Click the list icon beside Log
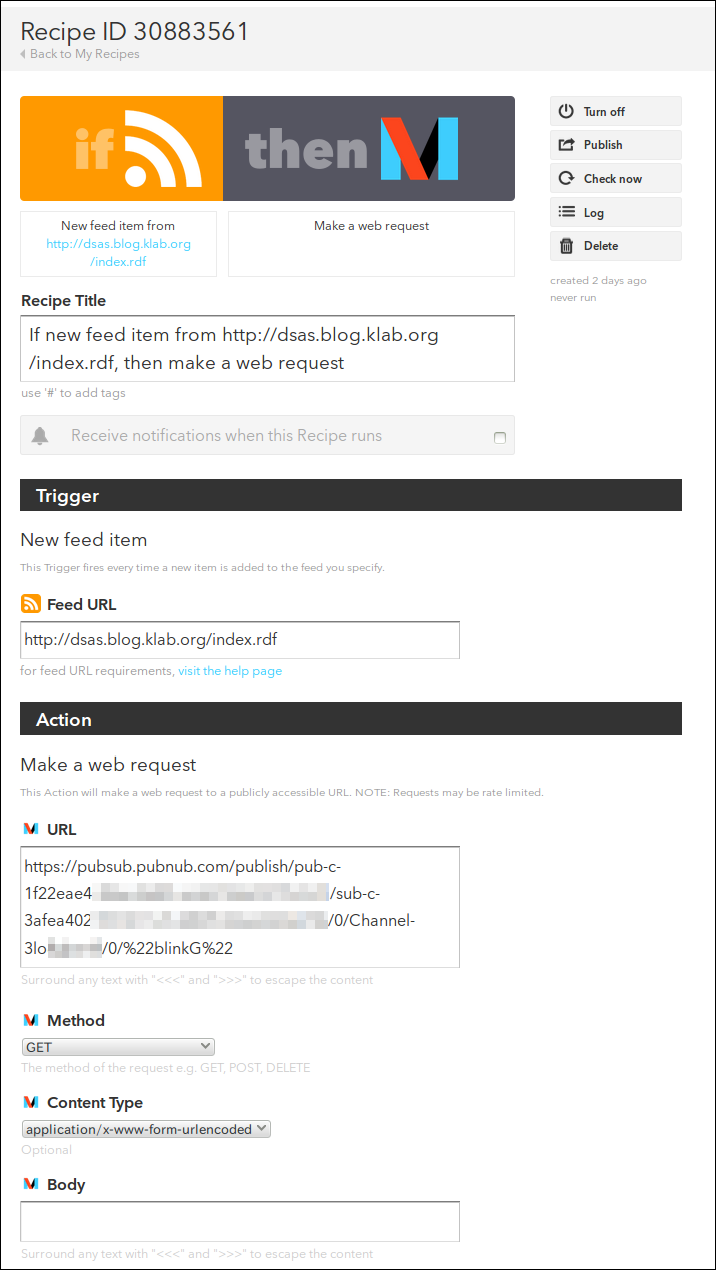This screenshot has width=716, height=1270. coord(566,212)
